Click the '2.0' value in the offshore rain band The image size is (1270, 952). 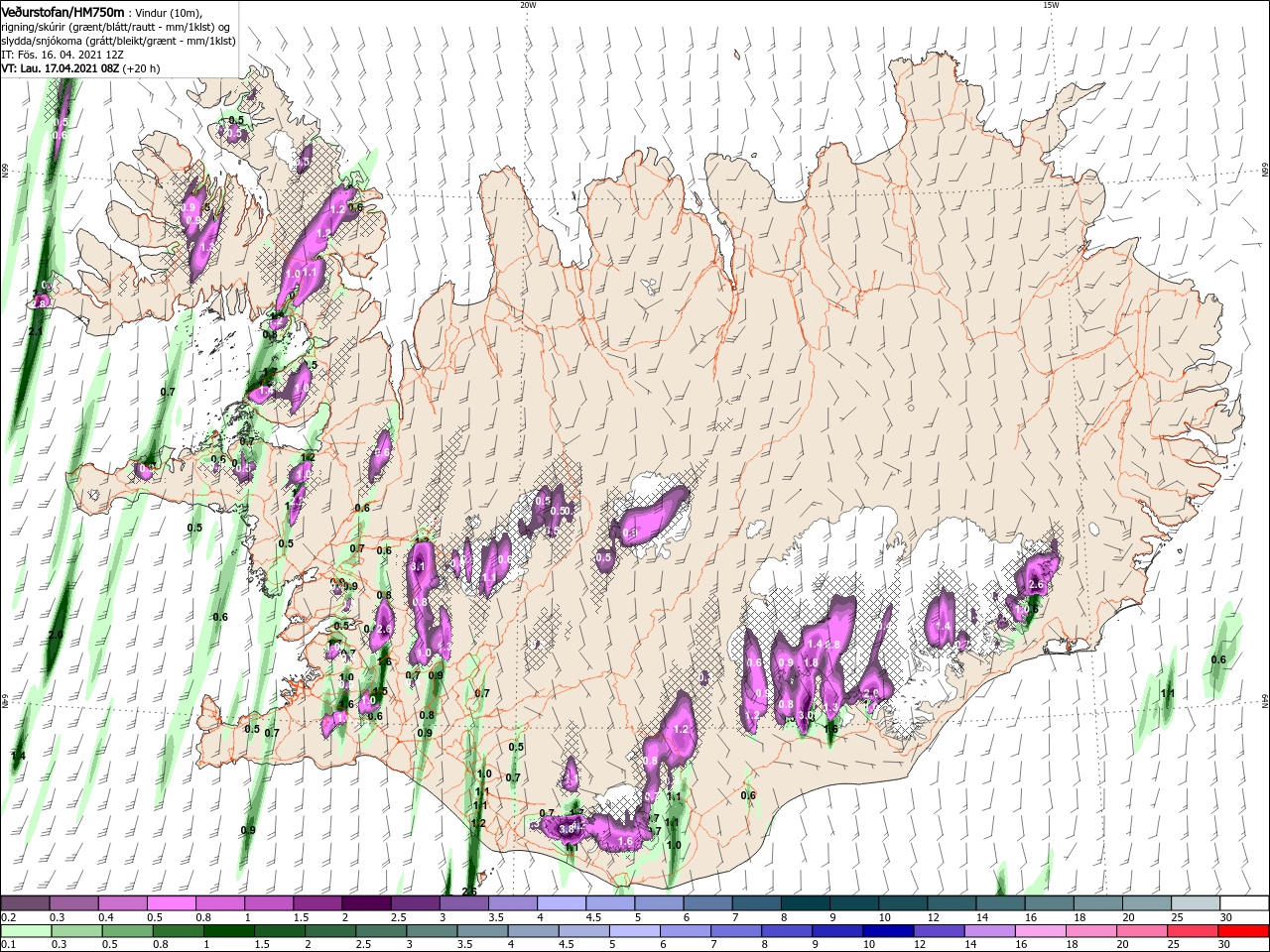(56, 635)
